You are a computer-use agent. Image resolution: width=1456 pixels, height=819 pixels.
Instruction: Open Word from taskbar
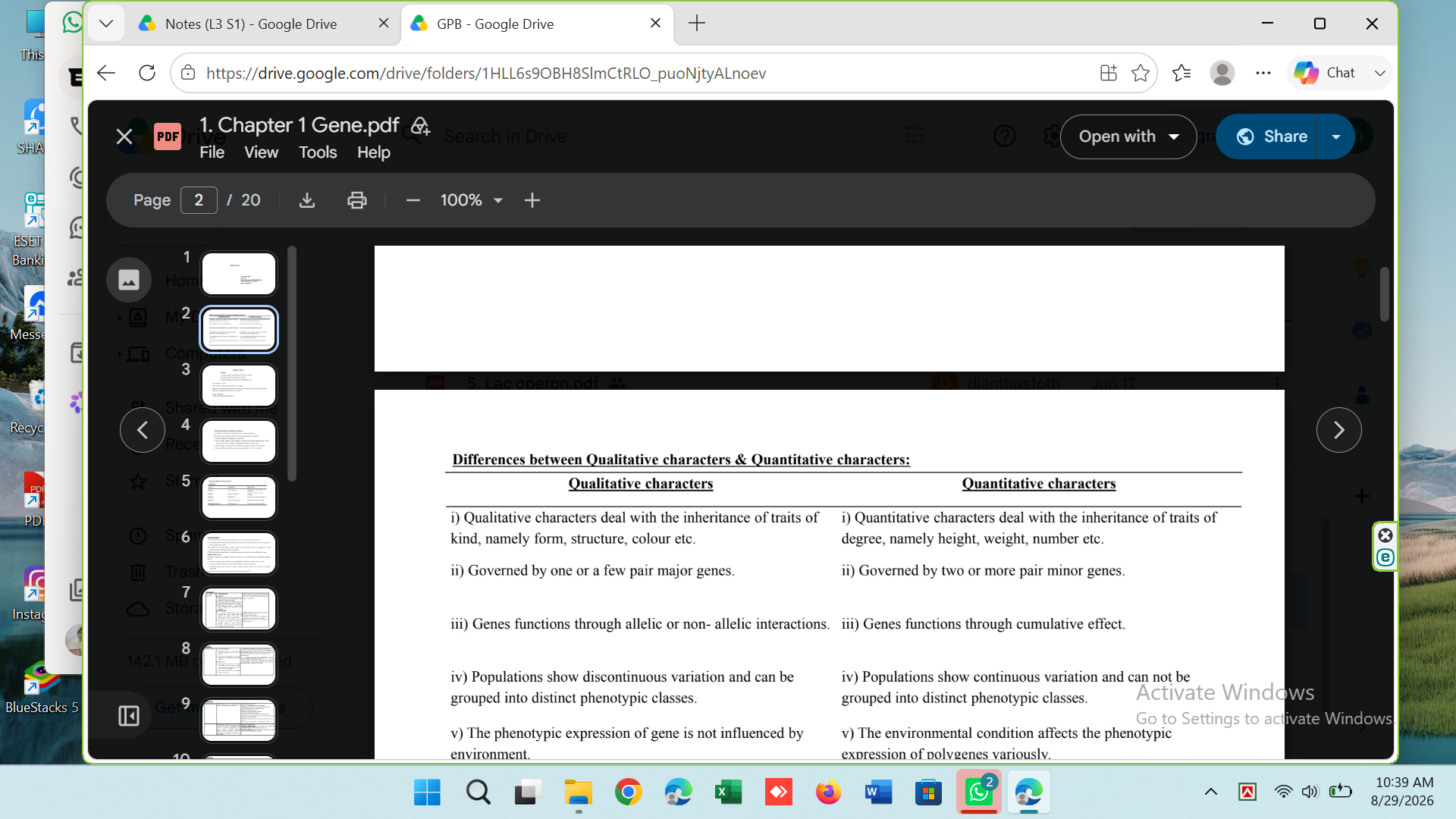[878, 792]
